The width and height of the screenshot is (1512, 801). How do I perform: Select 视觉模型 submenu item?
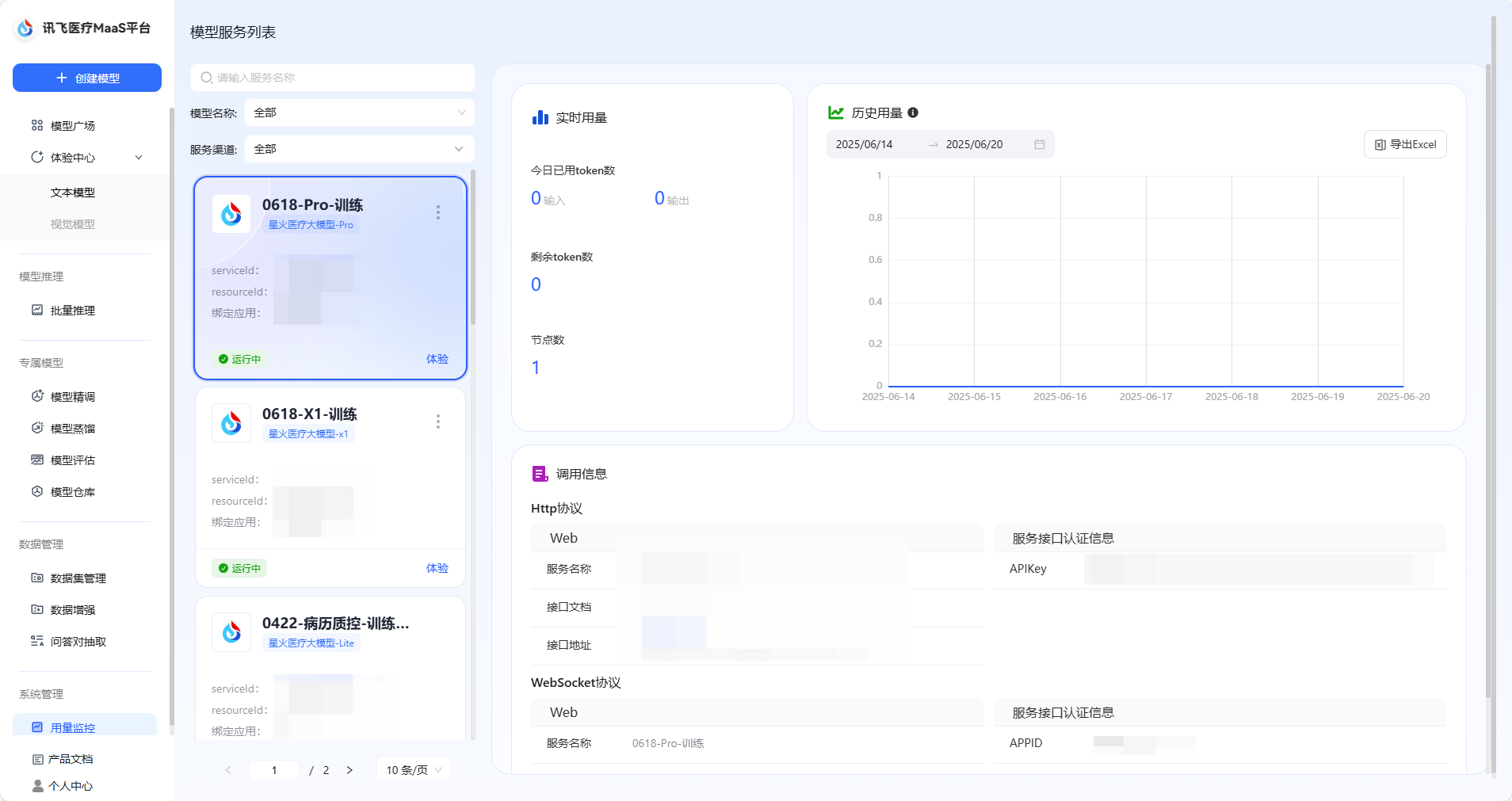(x=72, y=224)
